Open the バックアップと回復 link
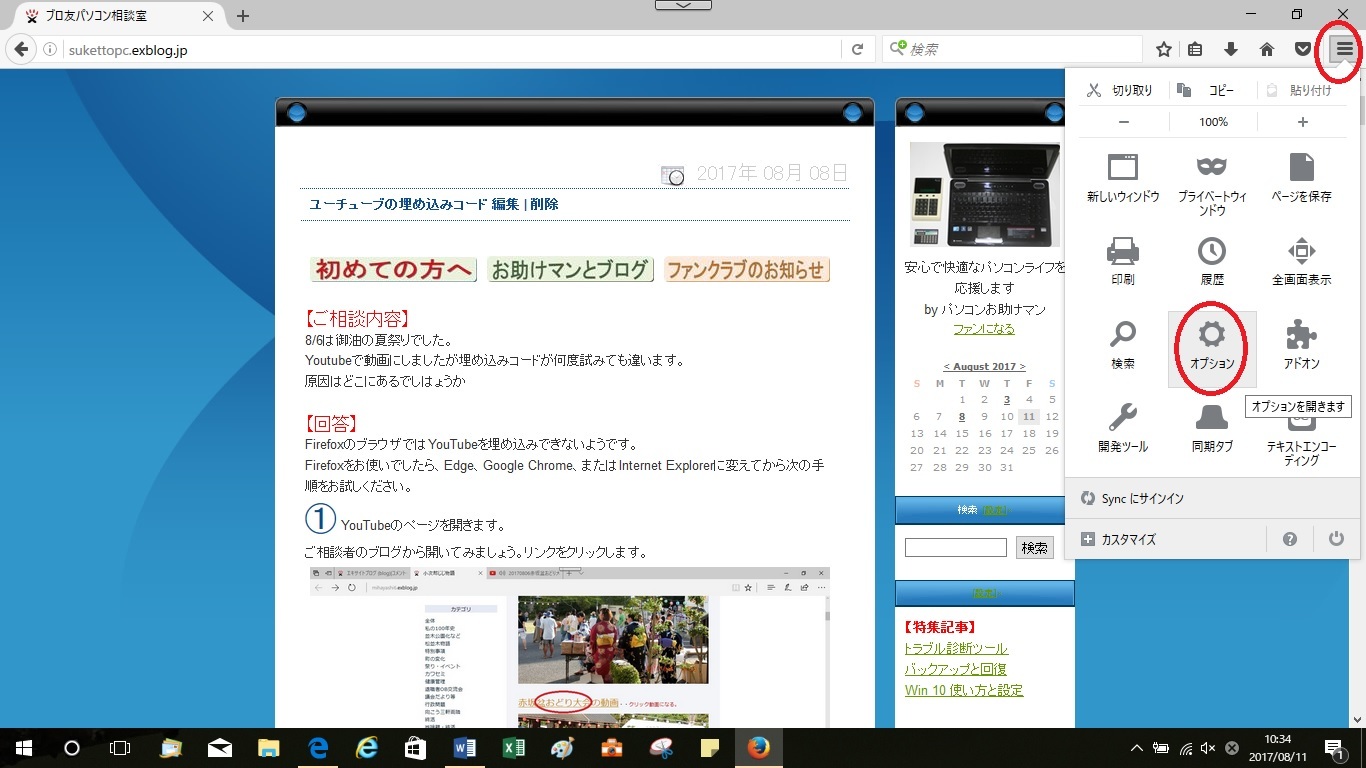This screenshot has width=1366, height=768. pos(956,669)
